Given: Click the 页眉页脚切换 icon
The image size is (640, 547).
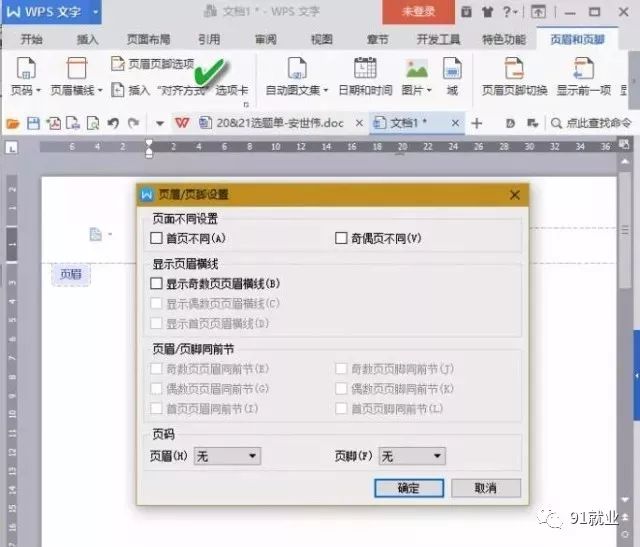Looking at the screenshot, I should click(514, 68).
